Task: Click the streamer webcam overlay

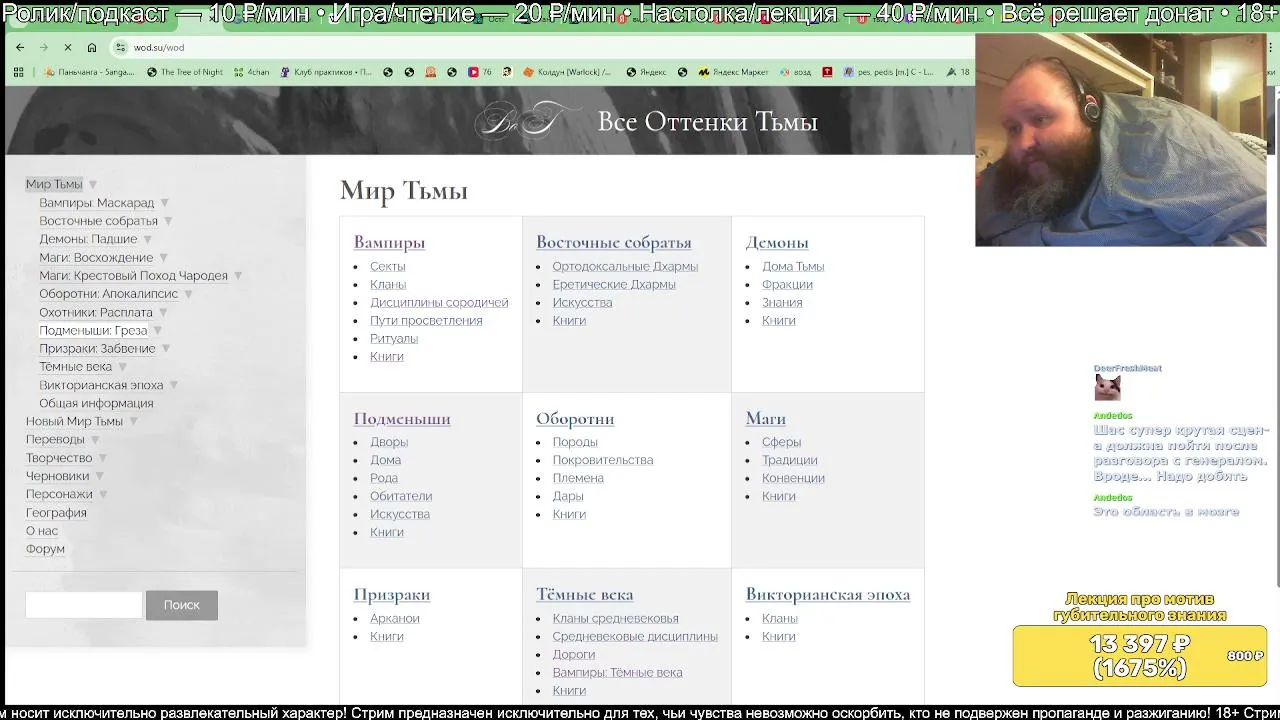Action: pyautogui.click(x=1120, y=140)
